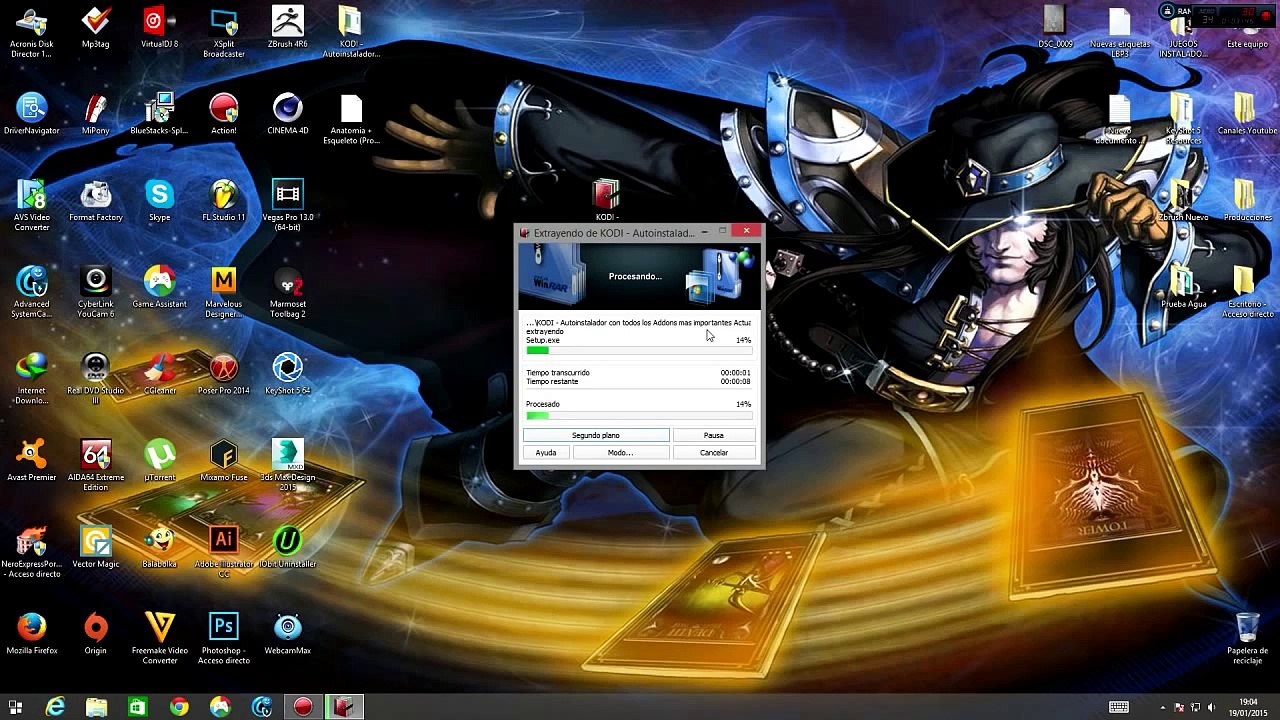This screenshot has width=1280, height=720.
Task: Select the Real DVD Studio desktop icon
Action: click(96, 380)
